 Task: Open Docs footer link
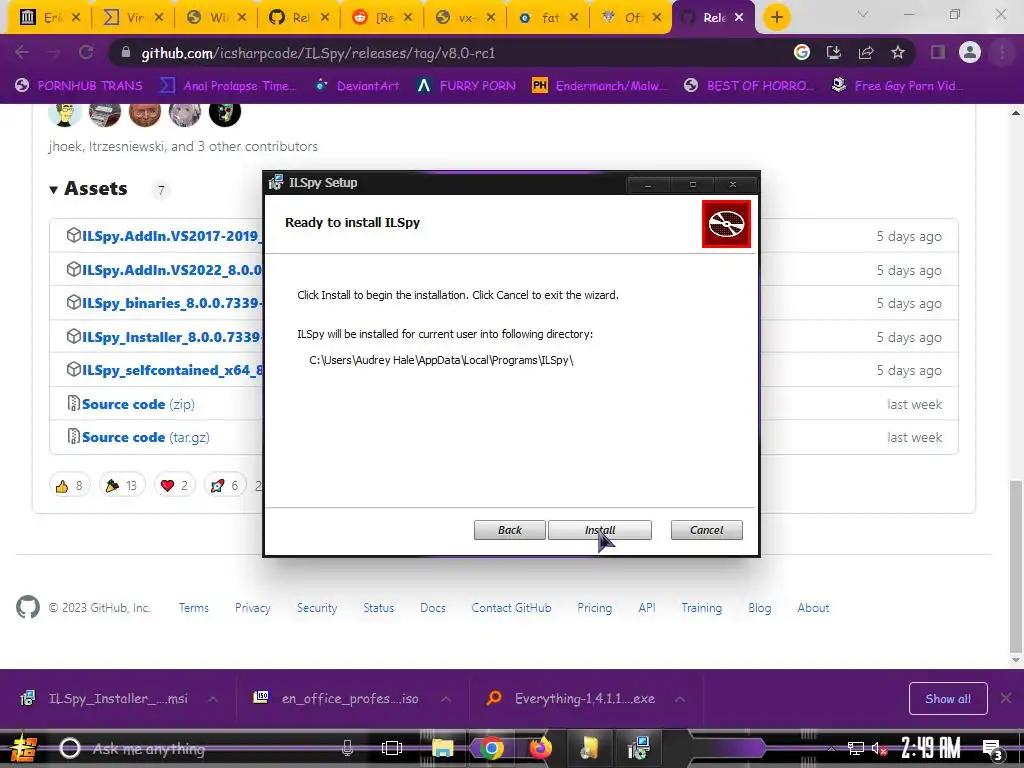tap(432, 607)
